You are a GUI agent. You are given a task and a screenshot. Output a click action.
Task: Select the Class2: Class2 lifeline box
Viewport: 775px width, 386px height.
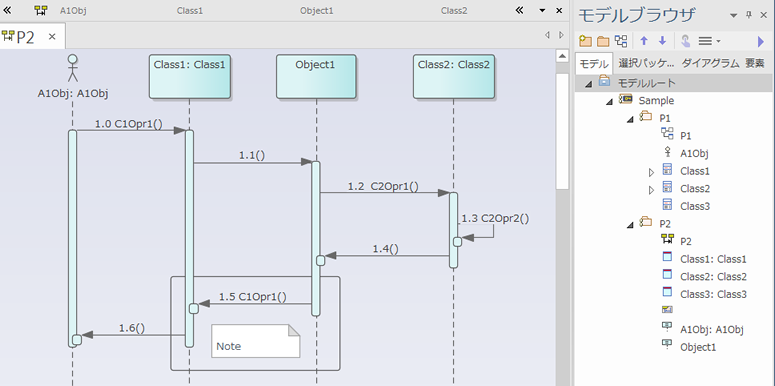tap(454, 77)
